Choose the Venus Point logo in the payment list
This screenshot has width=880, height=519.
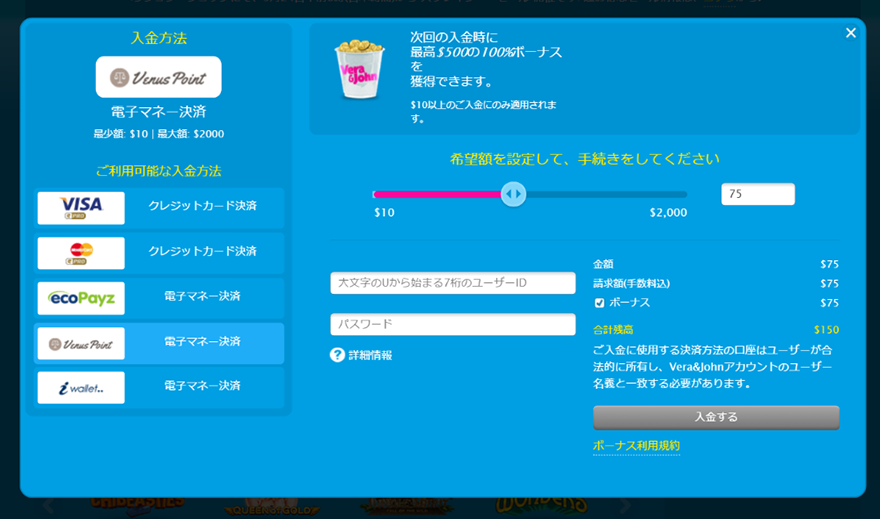(81, 343)
